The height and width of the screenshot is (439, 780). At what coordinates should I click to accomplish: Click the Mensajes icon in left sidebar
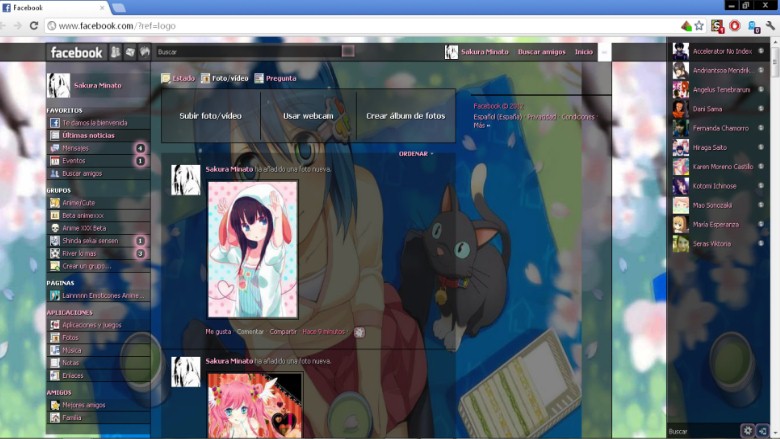coord(55,148)
